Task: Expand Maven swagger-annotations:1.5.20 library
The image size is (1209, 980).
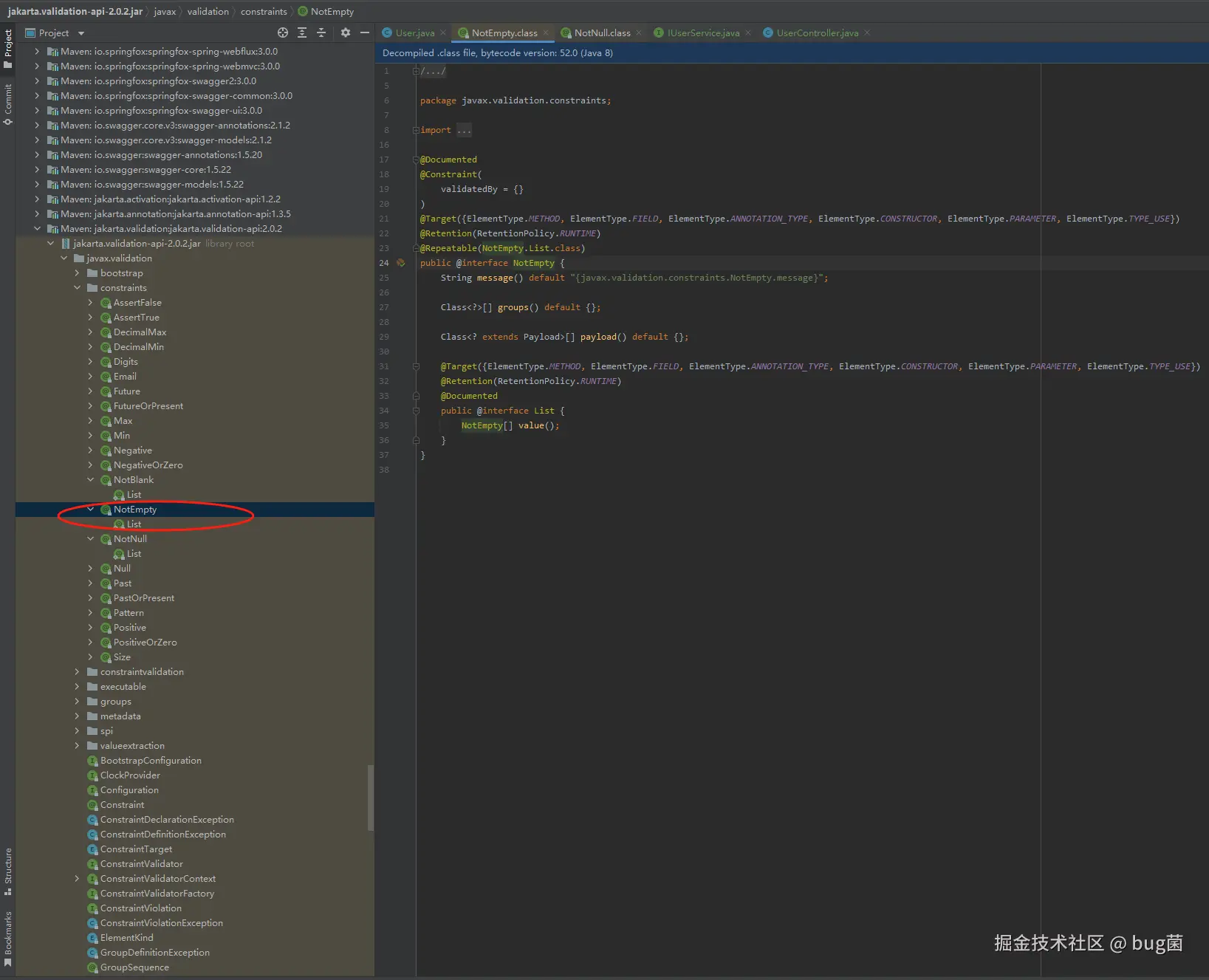Action: click(x=37, y=155)
